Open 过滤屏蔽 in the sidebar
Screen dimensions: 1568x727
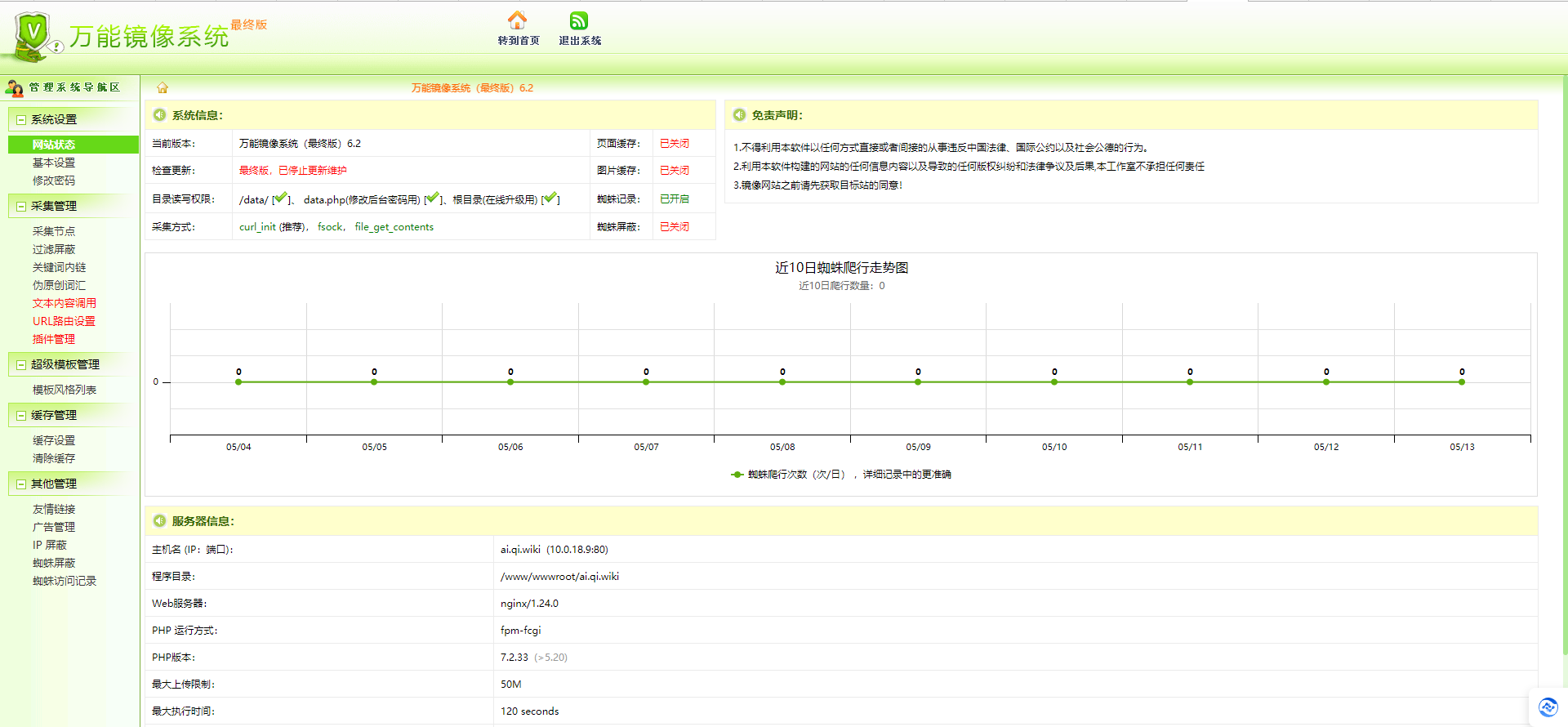tap(54, 249)
